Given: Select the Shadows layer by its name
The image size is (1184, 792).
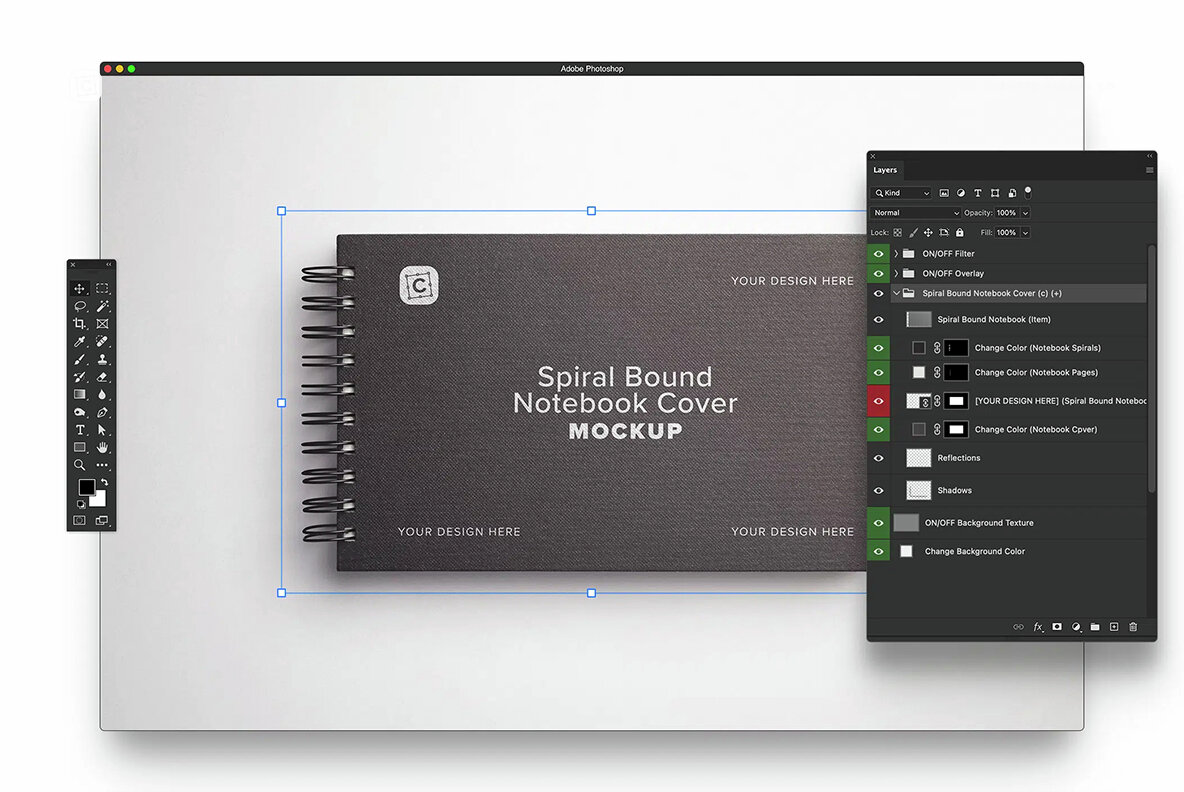Looking at the screenshot, I should click(x=954, y=491).
